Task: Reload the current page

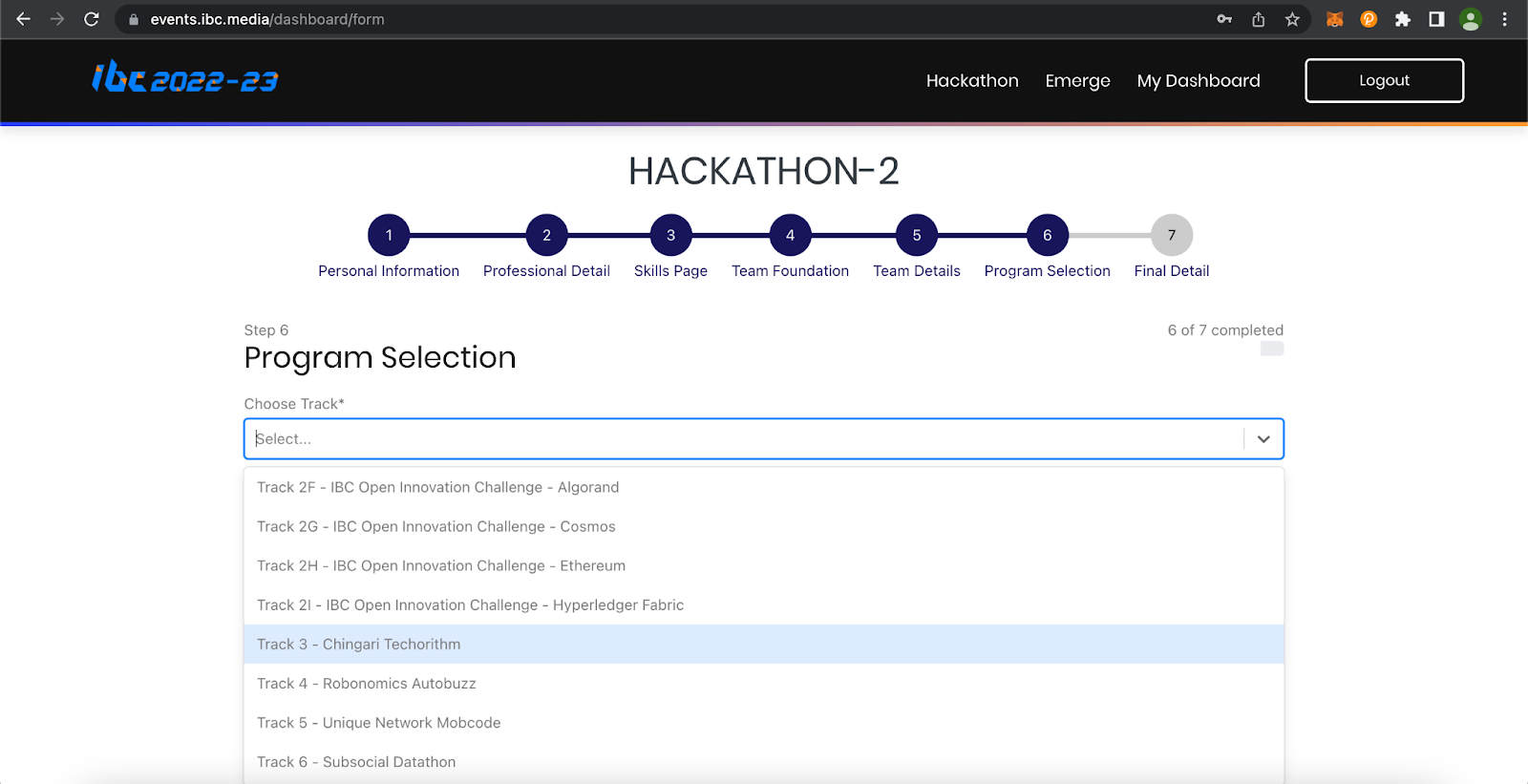Action: [92, 19]
